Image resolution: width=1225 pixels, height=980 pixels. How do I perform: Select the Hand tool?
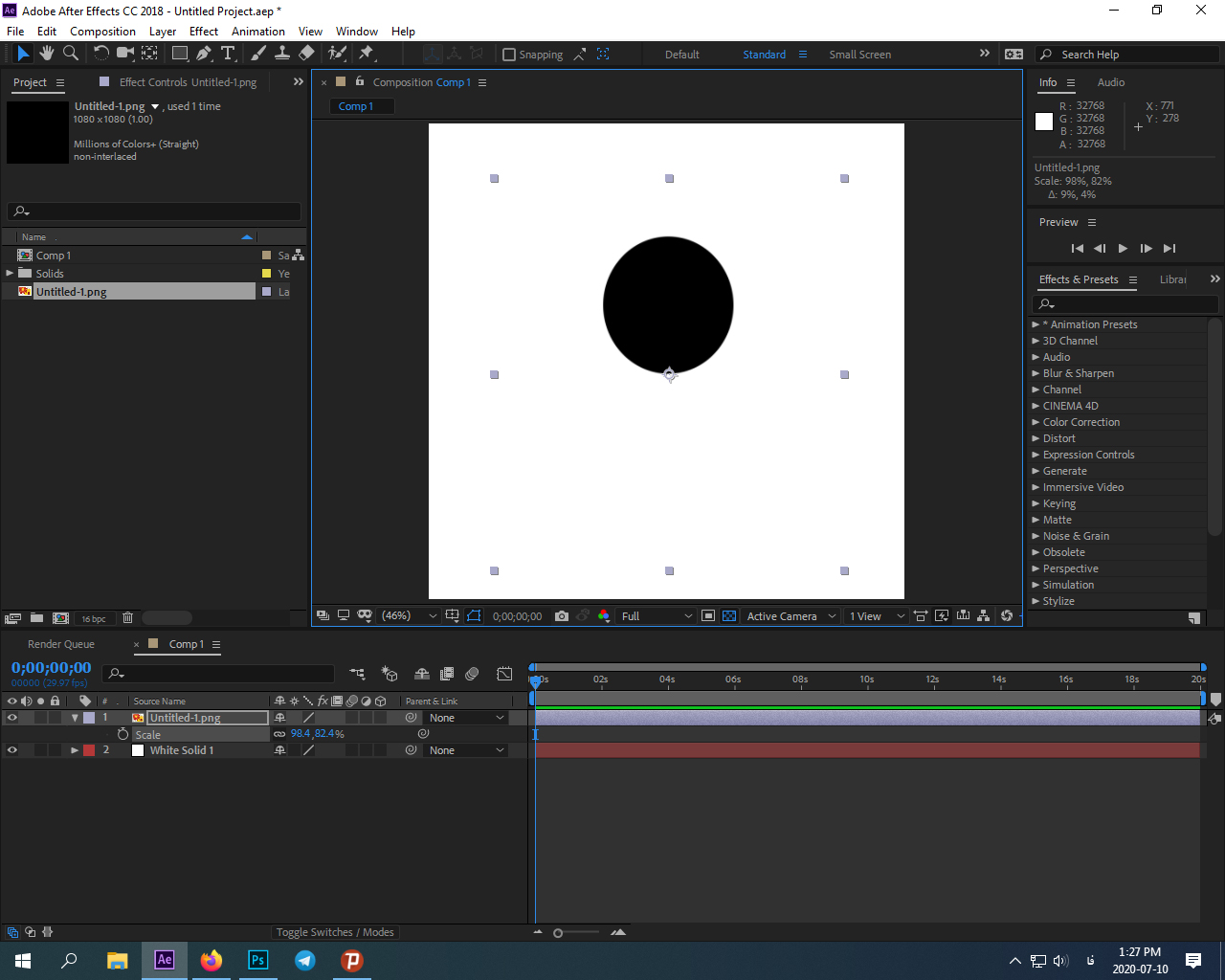[x=47, y=54]
